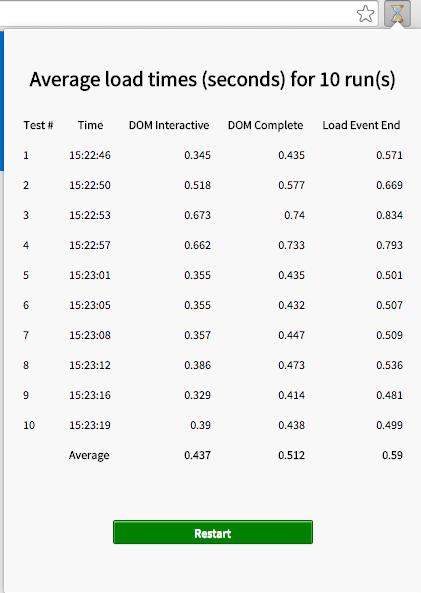Image resolution: width=421 pixels, height=593 pixels.
Task: Click the bookmark star icon
Action: [x=365, y=14]
